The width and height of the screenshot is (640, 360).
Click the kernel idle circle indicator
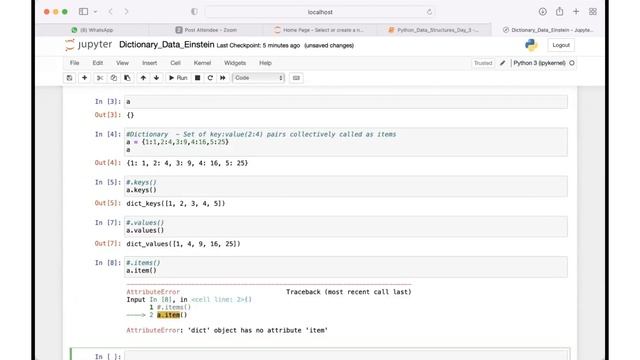[x=571, y=63]
